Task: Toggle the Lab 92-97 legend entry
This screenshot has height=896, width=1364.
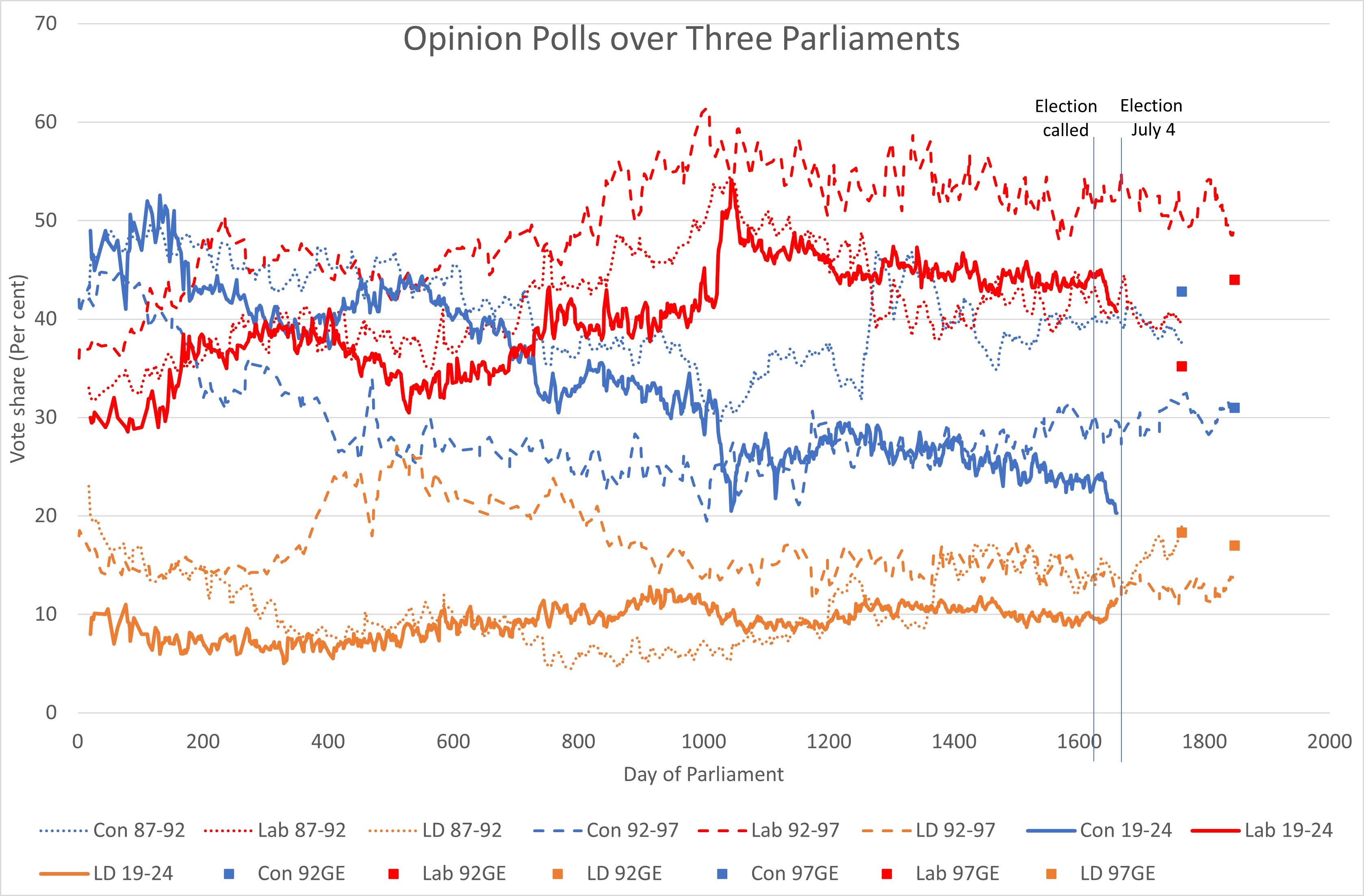Action: 769,830
